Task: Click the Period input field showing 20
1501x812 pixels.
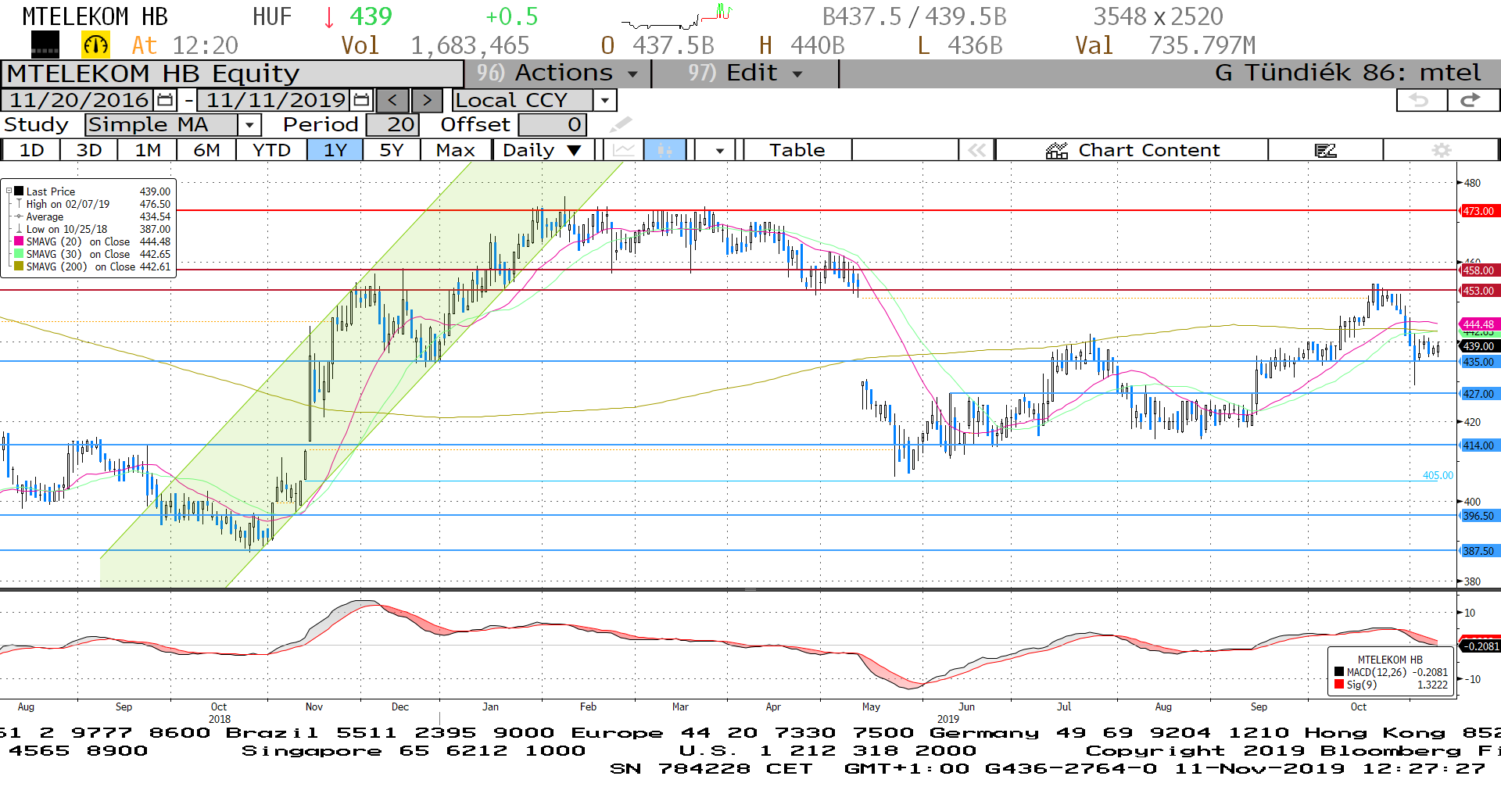Action: click(393, 124)
